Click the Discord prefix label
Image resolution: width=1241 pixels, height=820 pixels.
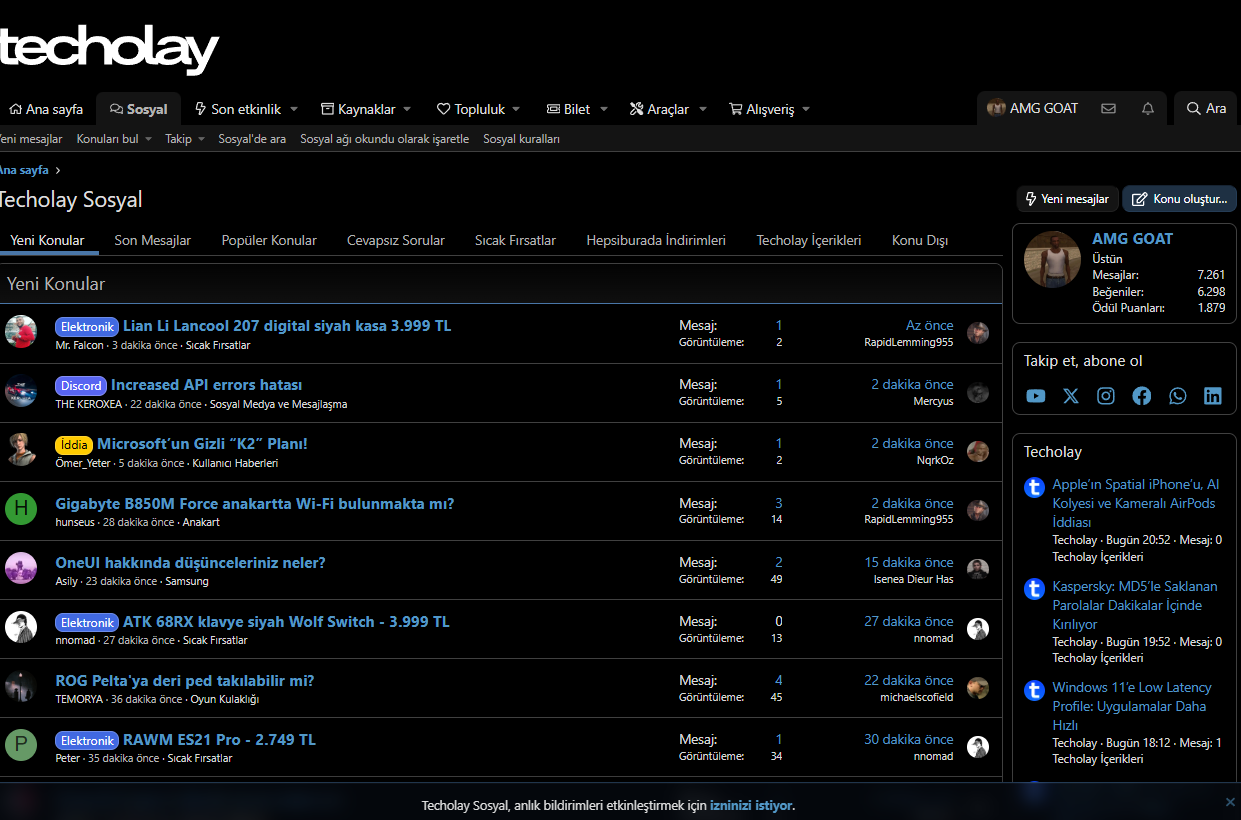tap(81, 385)
